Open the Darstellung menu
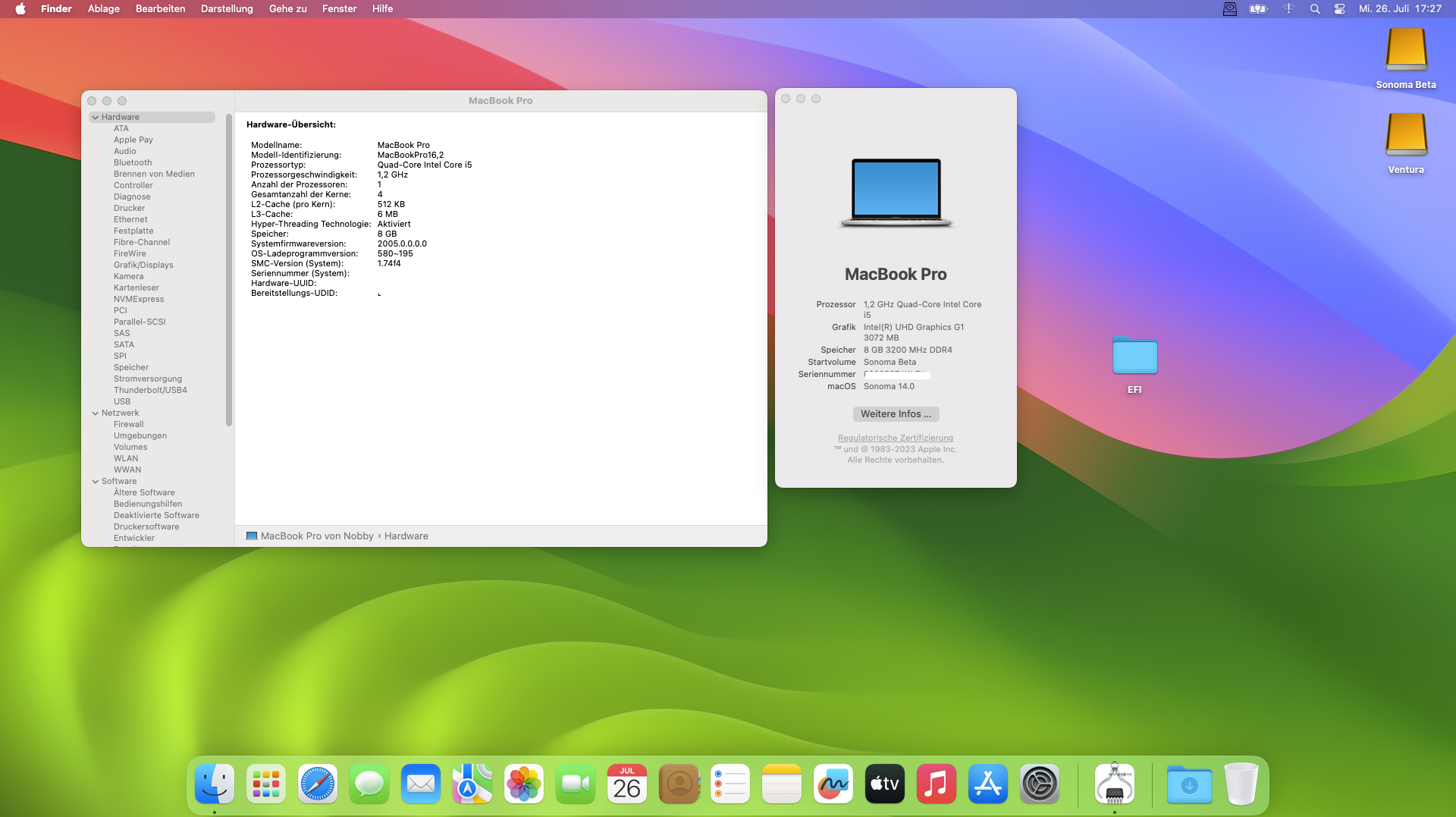 [x=227, y=9]
